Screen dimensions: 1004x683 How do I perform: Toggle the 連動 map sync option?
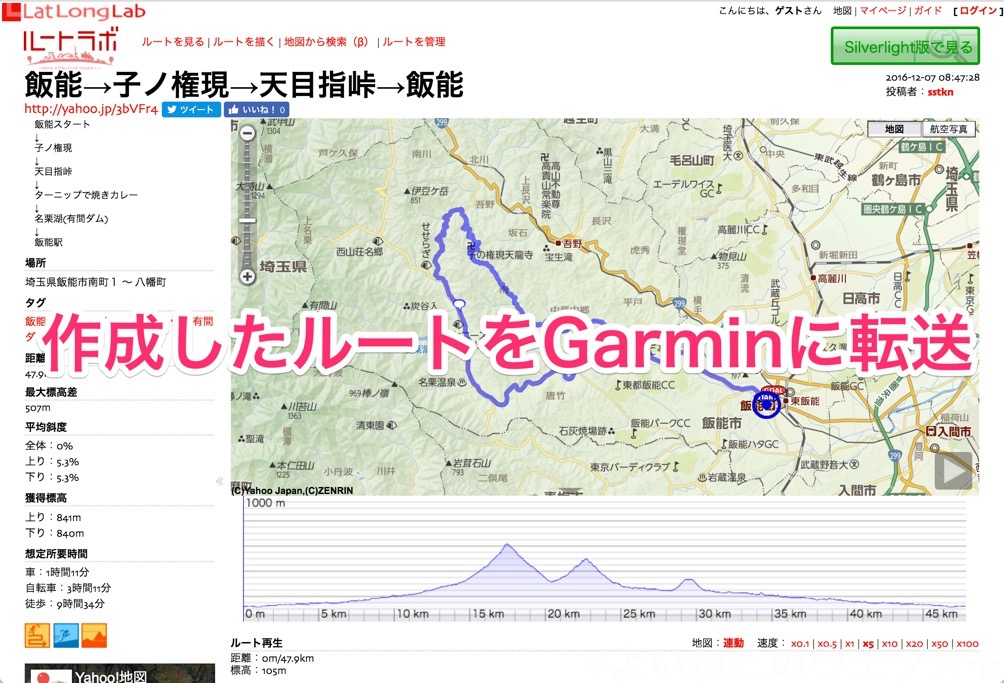click(733, 643)
